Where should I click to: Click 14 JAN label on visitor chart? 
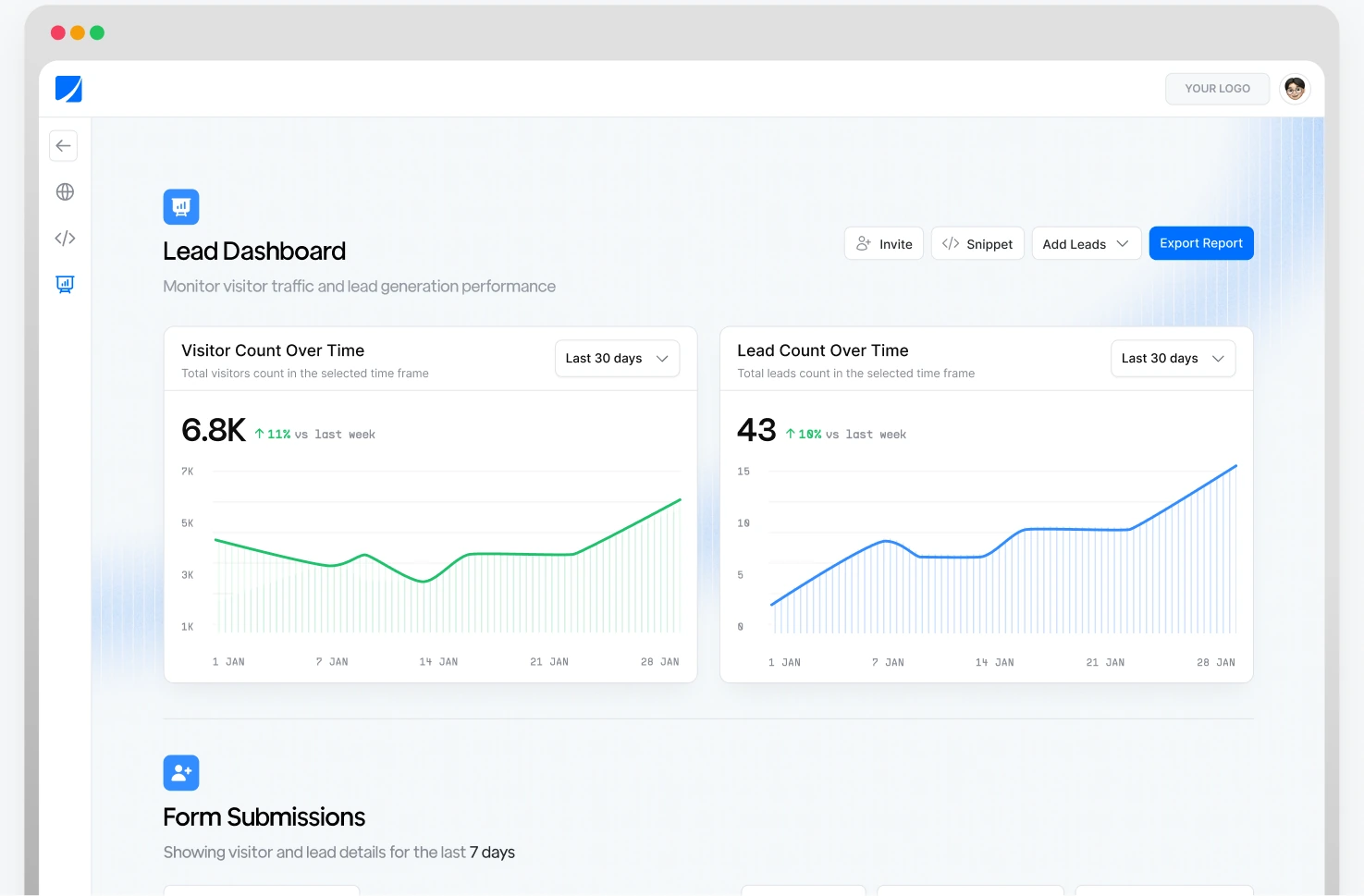pos(438,662)
